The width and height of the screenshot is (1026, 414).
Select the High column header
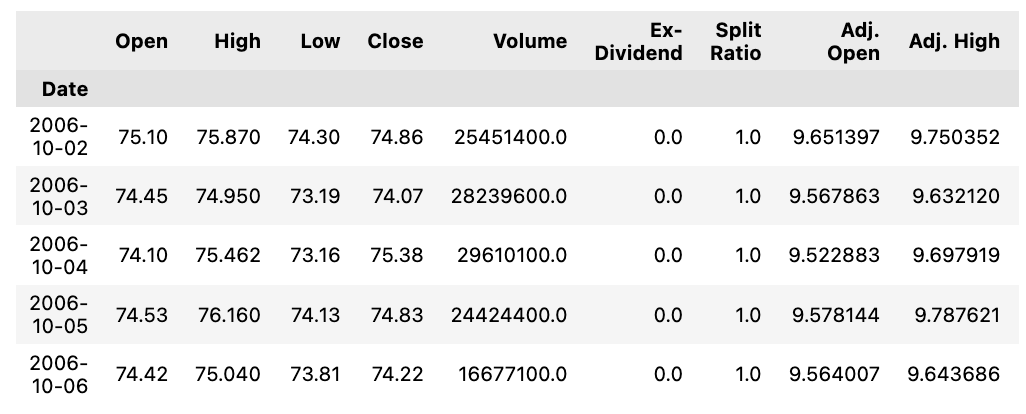pos(238,41)
